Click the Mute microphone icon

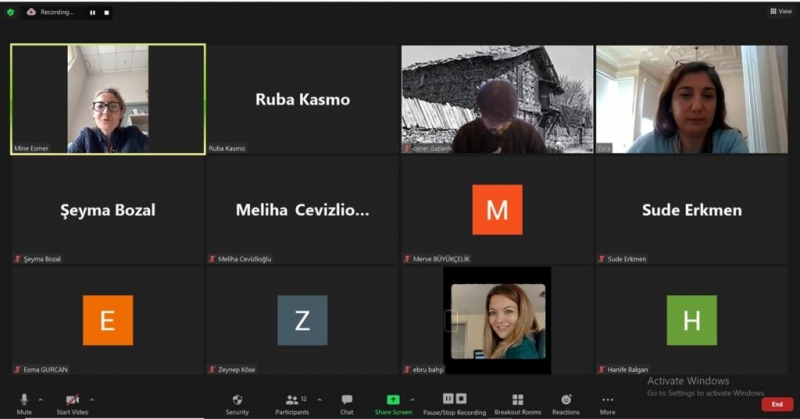(24, 399)
